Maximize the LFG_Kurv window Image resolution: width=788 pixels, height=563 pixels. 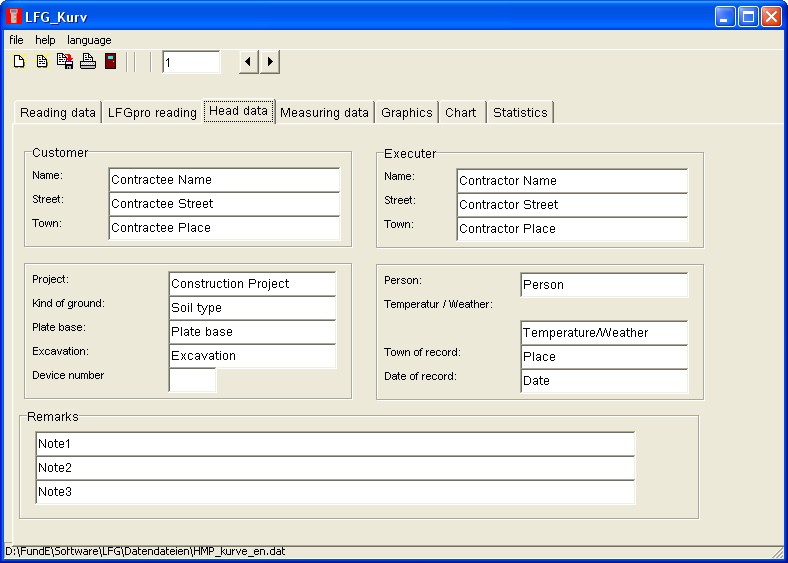pyautogui.click(x=748, y=17)
